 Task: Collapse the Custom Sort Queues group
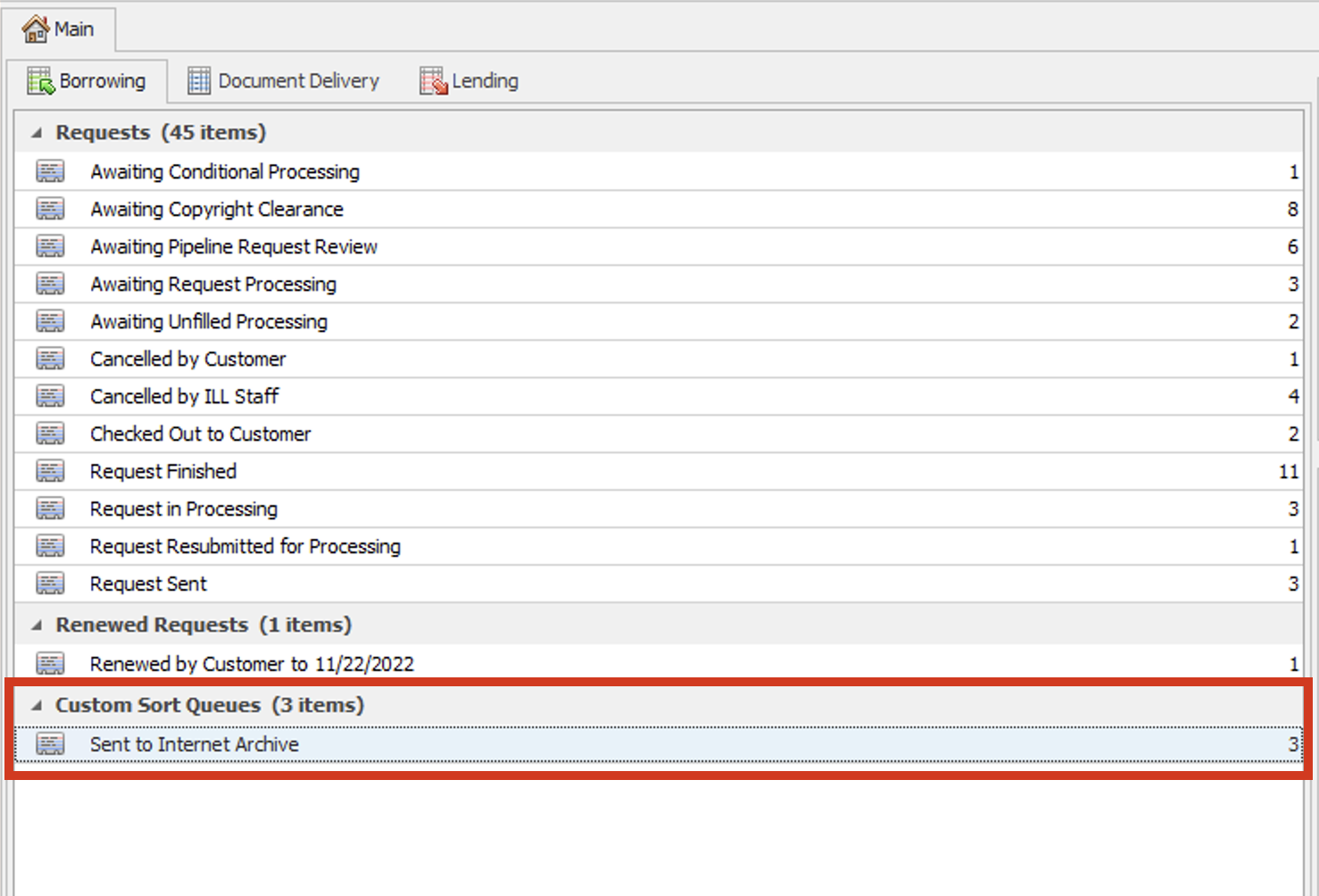pyautogui.click(x=37, y=706)
